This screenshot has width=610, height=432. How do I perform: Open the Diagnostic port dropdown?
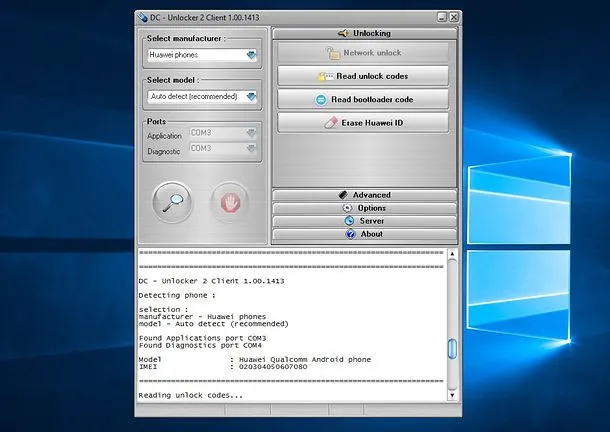pyautogui.click(x=251, y=149)
